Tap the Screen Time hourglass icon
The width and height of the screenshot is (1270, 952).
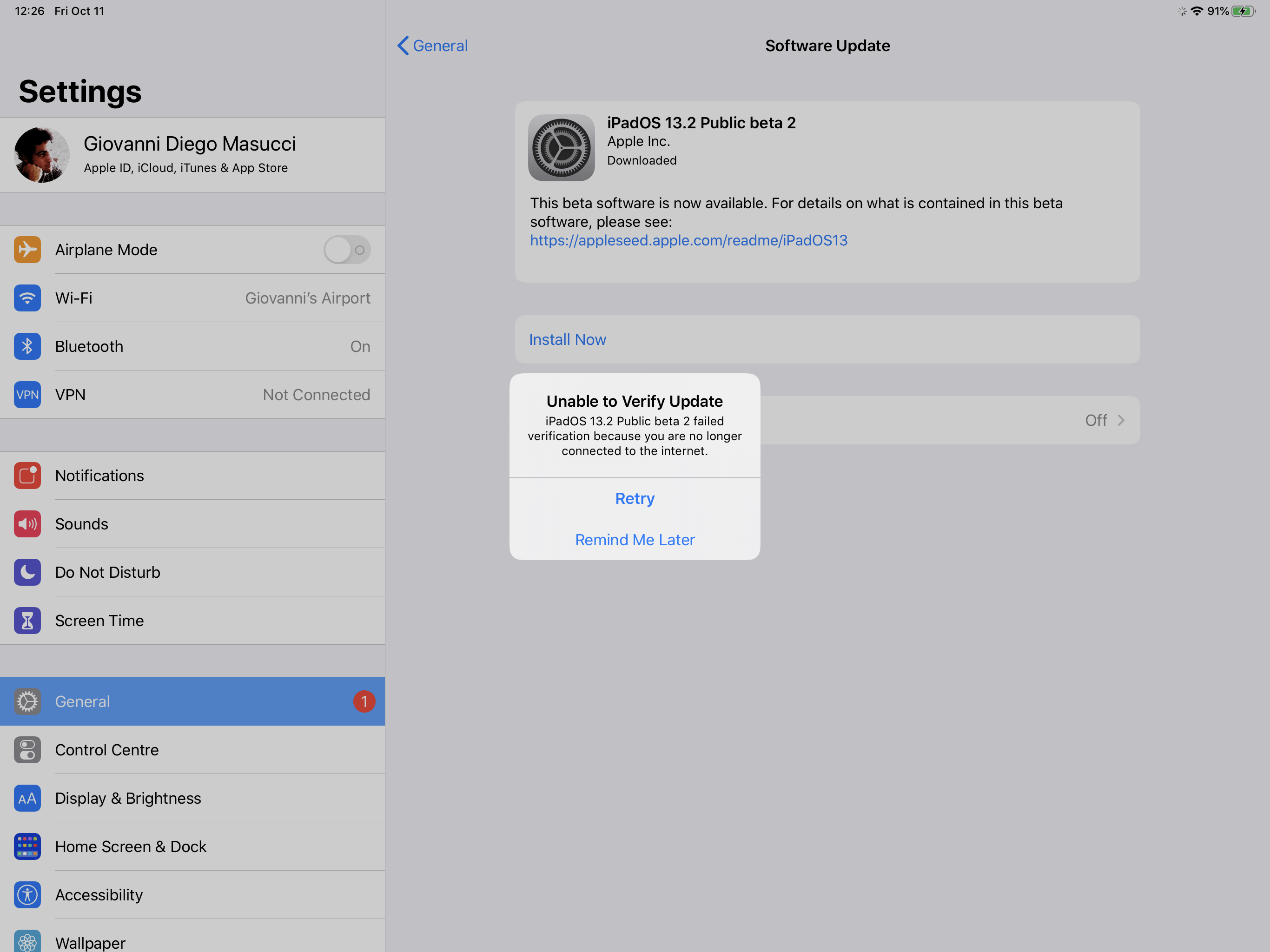pos(27,620)
